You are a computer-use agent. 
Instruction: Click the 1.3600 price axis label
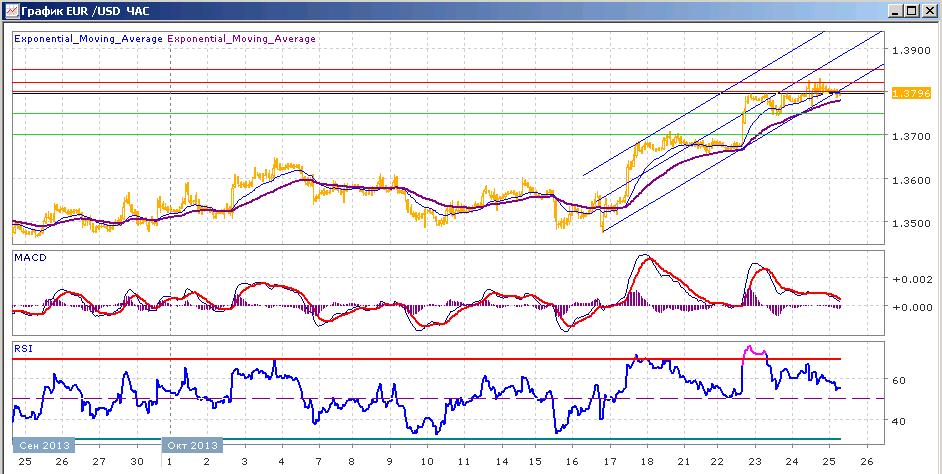[x=910, y=180]
